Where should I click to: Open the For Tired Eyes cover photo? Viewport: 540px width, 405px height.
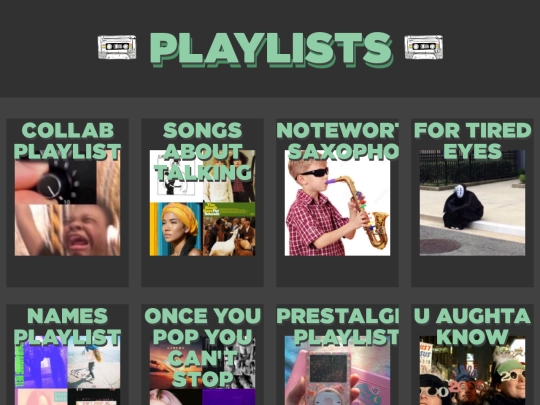click(472, 203)
